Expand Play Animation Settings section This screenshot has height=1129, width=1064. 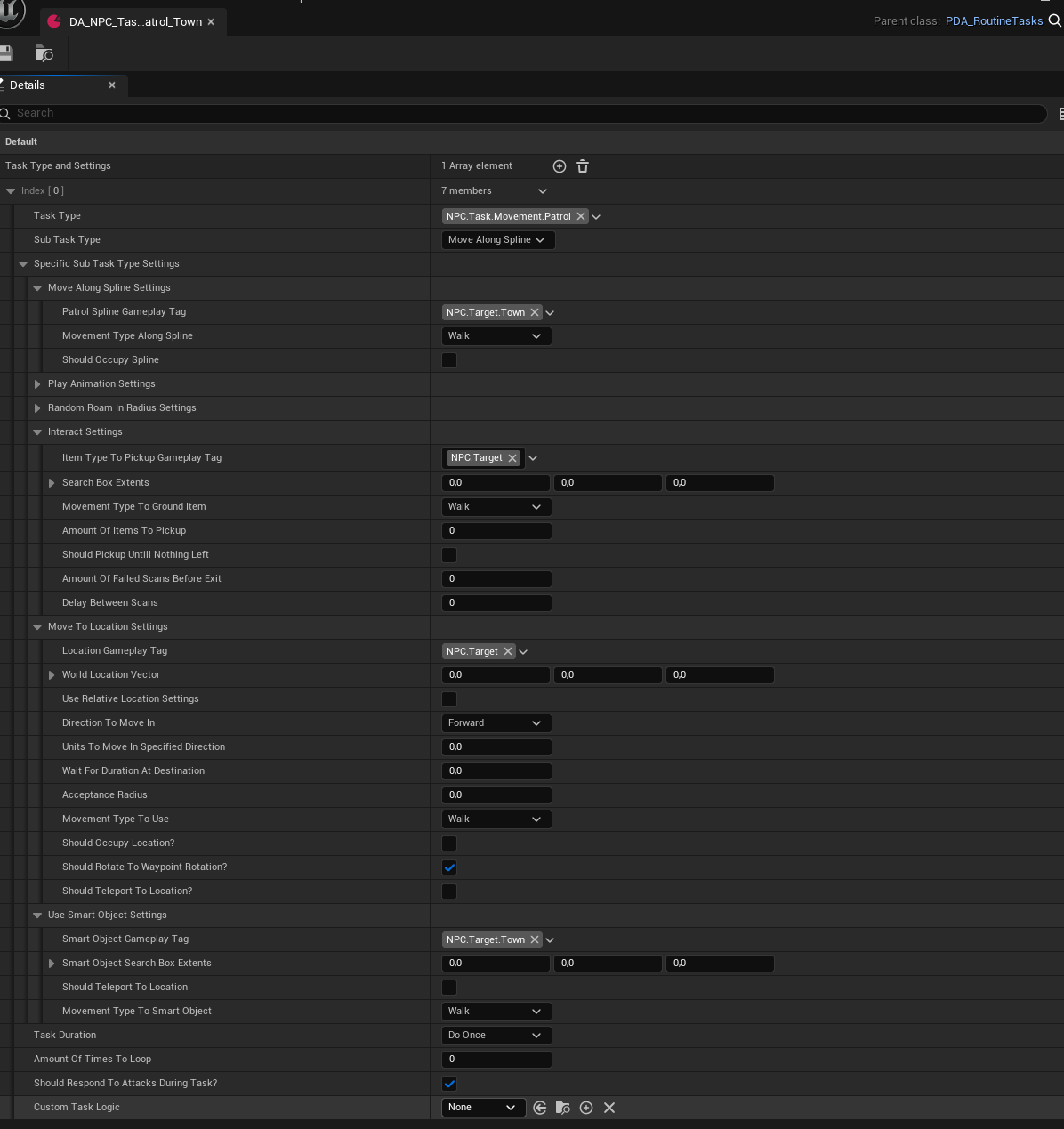click(x=37, y=384)
